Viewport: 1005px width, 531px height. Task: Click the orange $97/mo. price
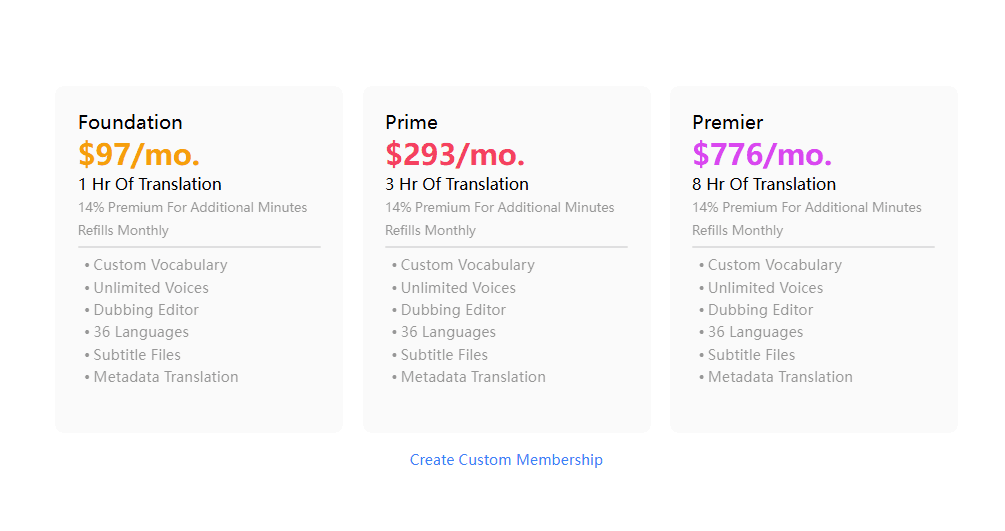click(x=139, y=155)
